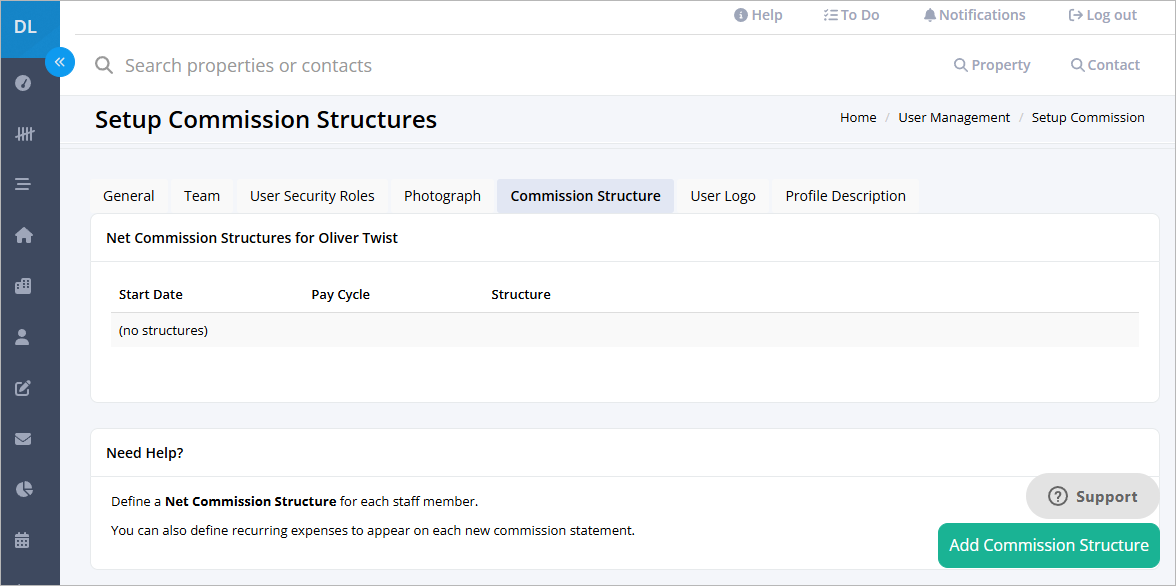The width and height of the screenshot is (1176, 586).
Task: Go to Home breadcrumb
Action: (x=858, y=117)
